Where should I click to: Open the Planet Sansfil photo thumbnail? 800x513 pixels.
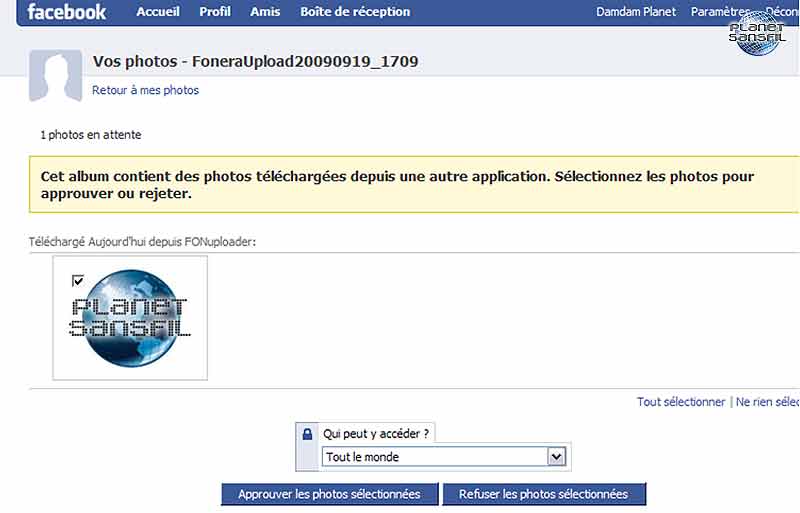pyautogui.click(x=130, y=318)
